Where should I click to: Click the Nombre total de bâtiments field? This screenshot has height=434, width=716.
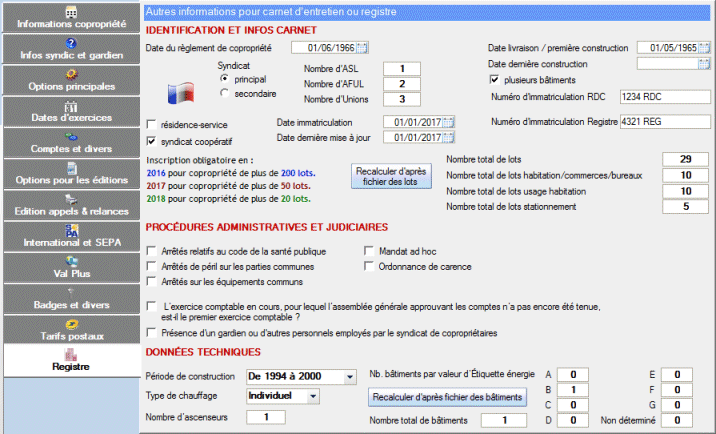point(504,420)
